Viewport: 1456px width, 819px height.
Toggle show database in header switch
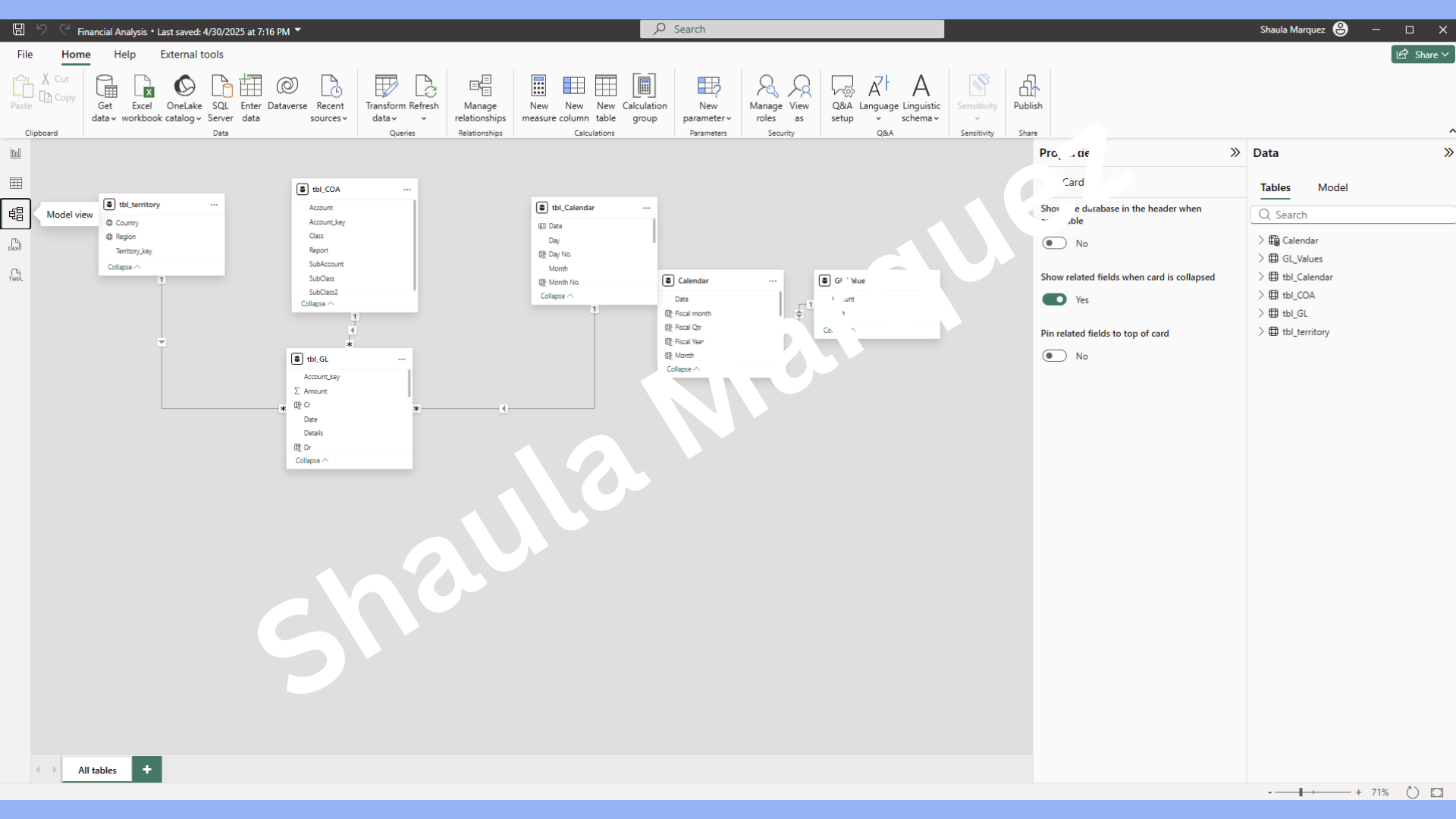[1054, 243]
